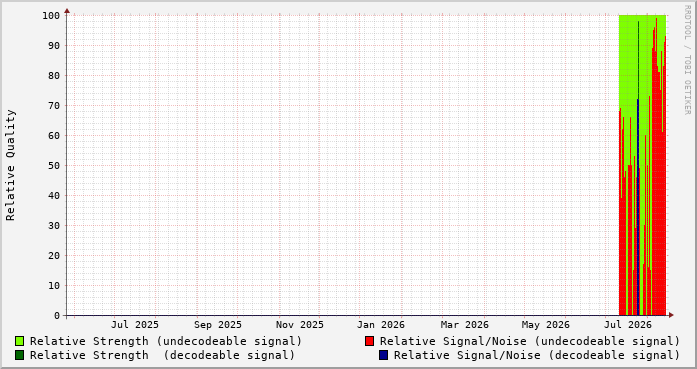Click the May 2026 x-axis label
The width and height of the screenshot is (697, 369).
tap(545, 325)
